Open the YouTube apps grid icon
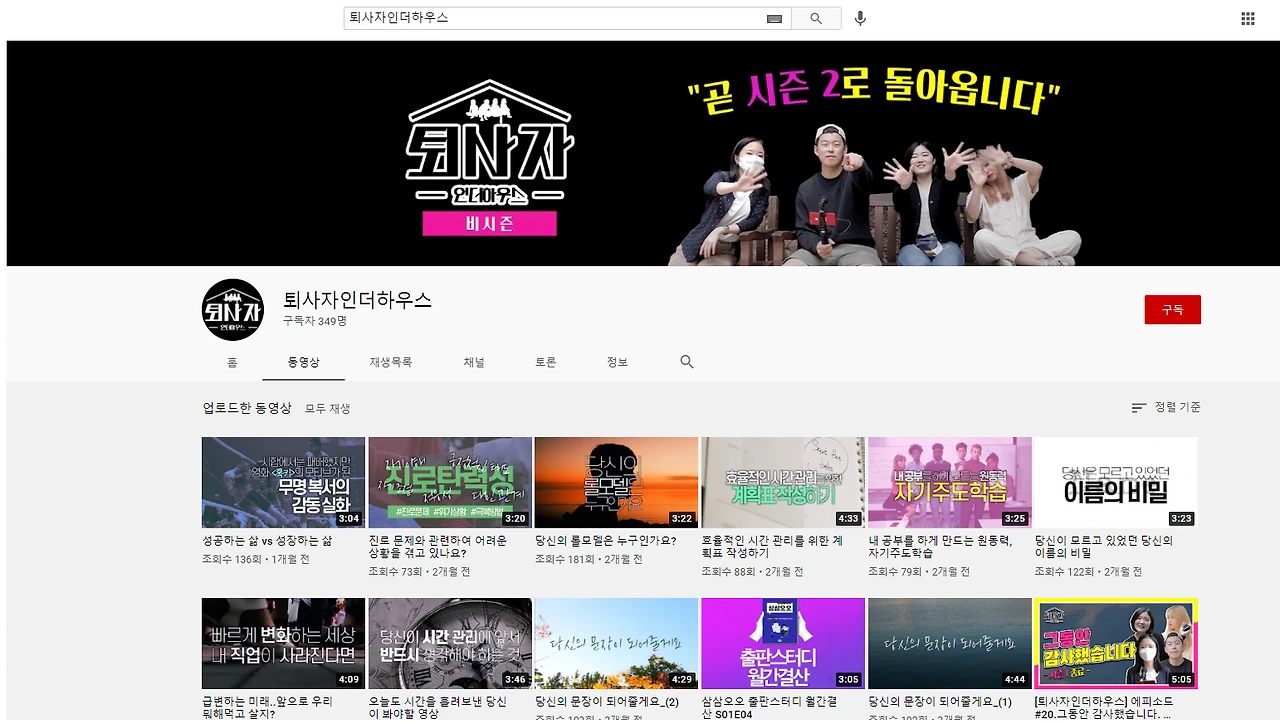Viewport: 1280px width, 724px height. pyautogui.click(x=1247, y=18)
